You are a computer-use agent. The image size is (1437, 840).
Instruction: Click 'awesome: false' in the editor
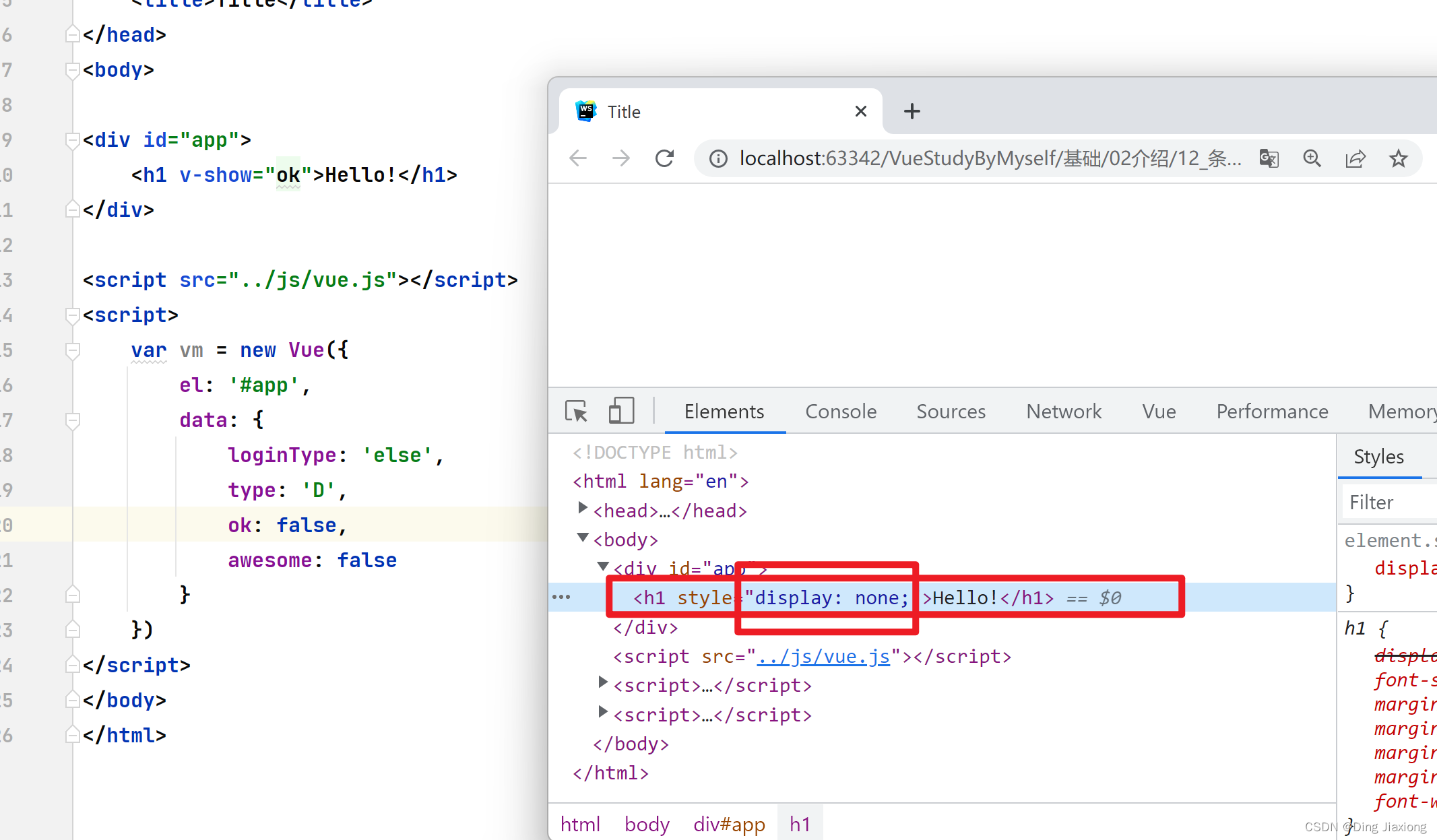(x=312, y=560)
